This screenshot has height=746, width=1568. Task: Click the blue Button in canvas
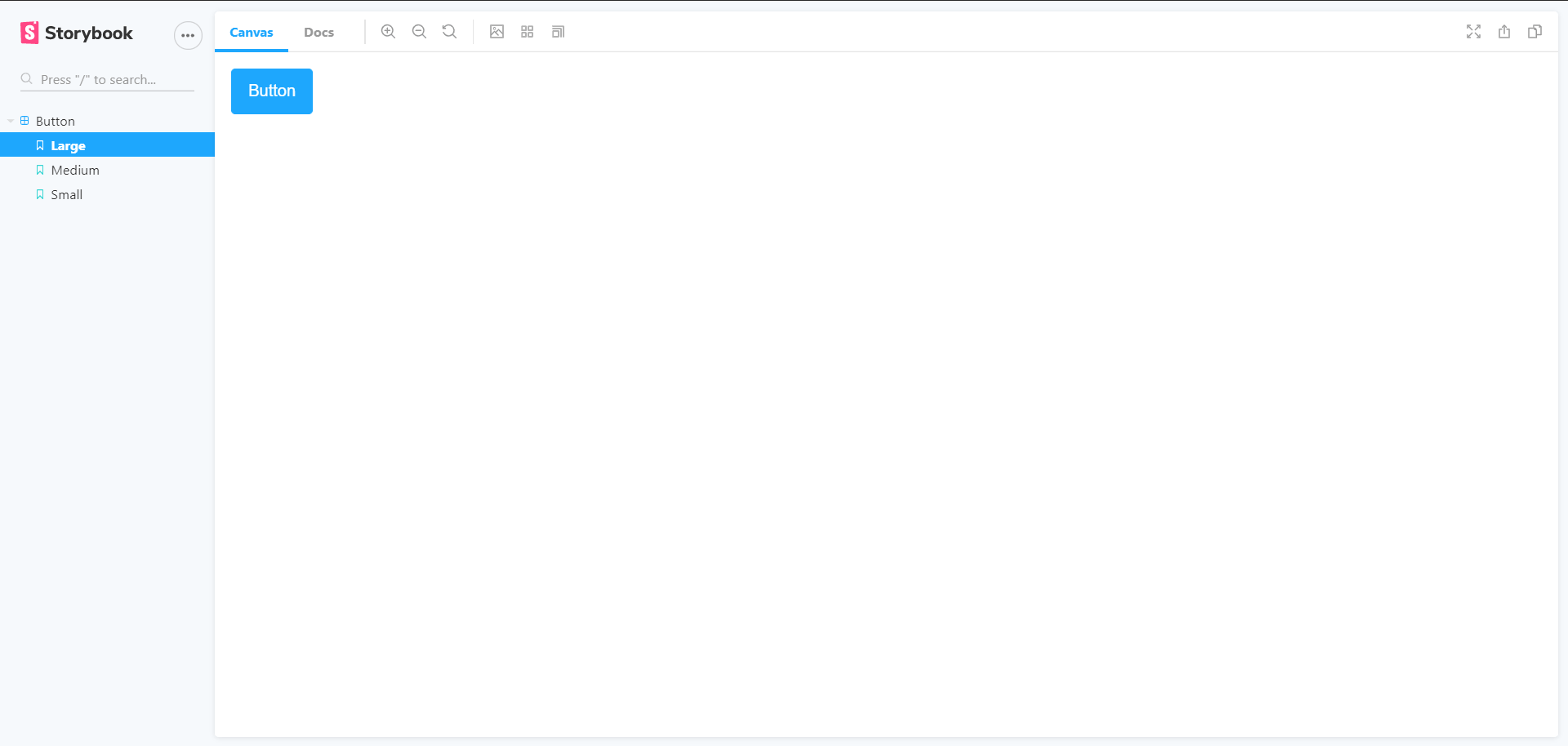272,91
